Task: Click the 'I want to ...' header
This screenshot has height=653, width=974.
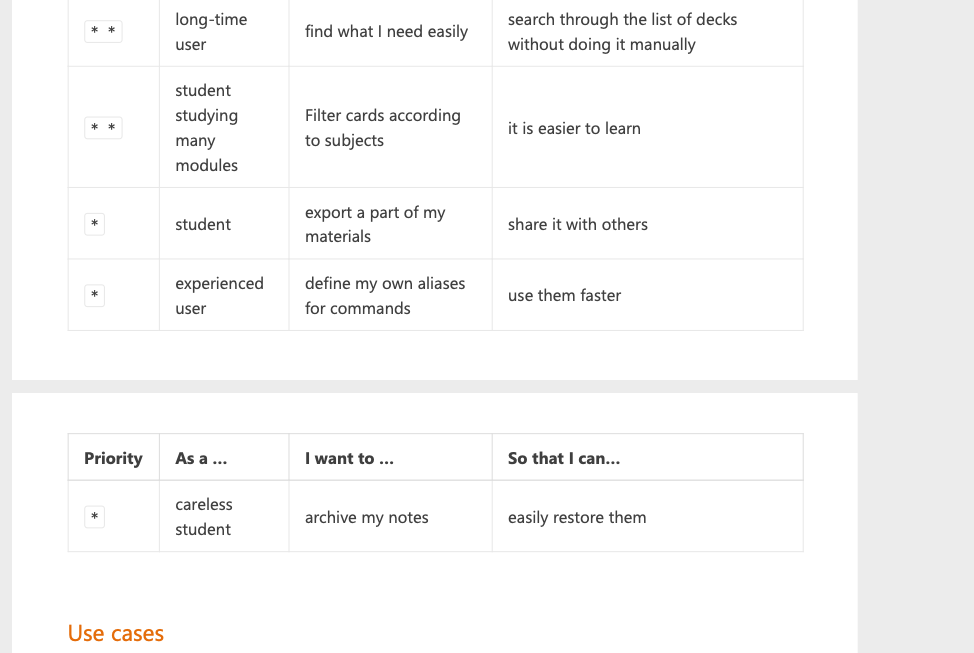Action: [349, 458]
